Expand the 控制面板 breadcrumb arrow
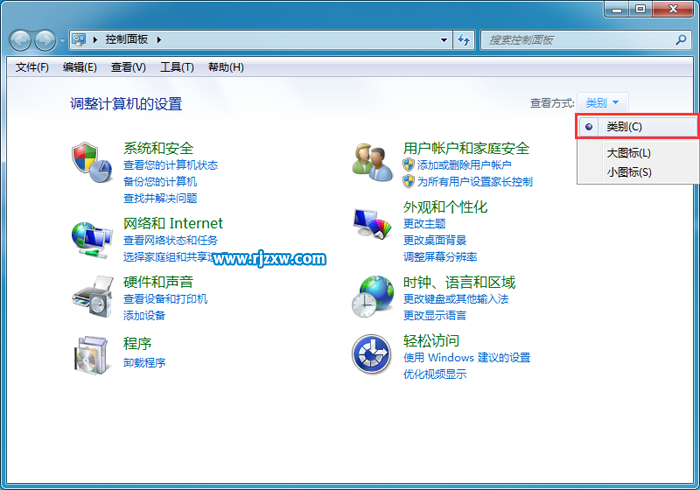Image resolution: width=700 pixels, height=490 pixels. click(160, 40)
